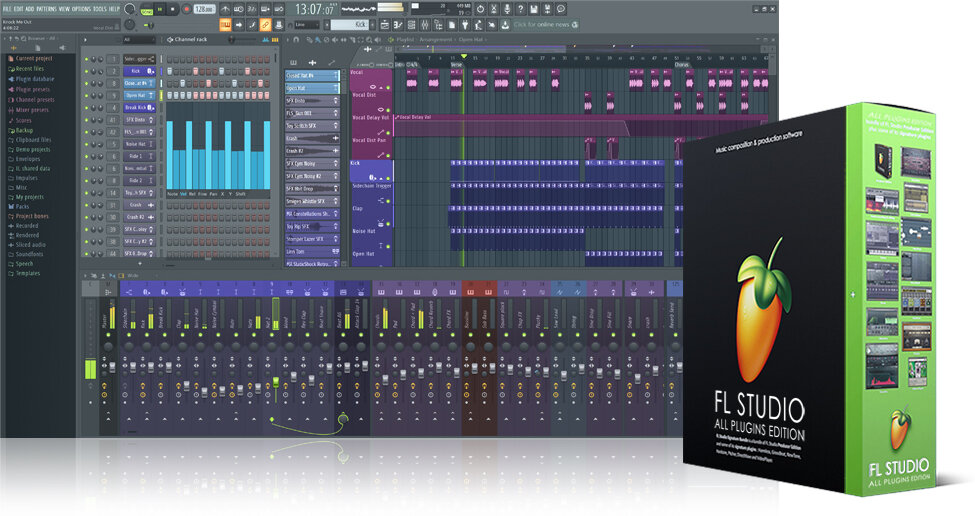Select 'Vel' tab in graph editor
This screenshot has height=516, width=975.
coord(183,194)
